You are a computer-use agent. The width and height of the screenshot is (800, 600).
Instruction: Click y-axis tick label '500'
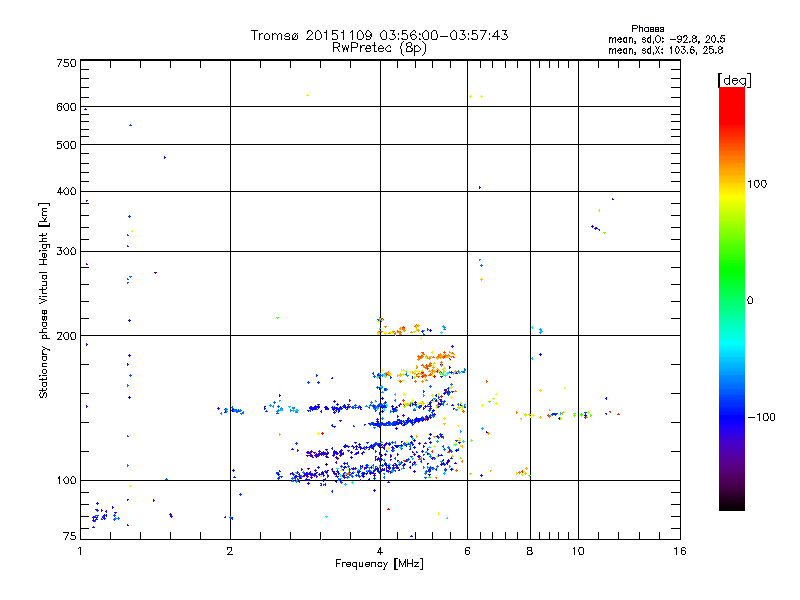(x=66, y=145)
